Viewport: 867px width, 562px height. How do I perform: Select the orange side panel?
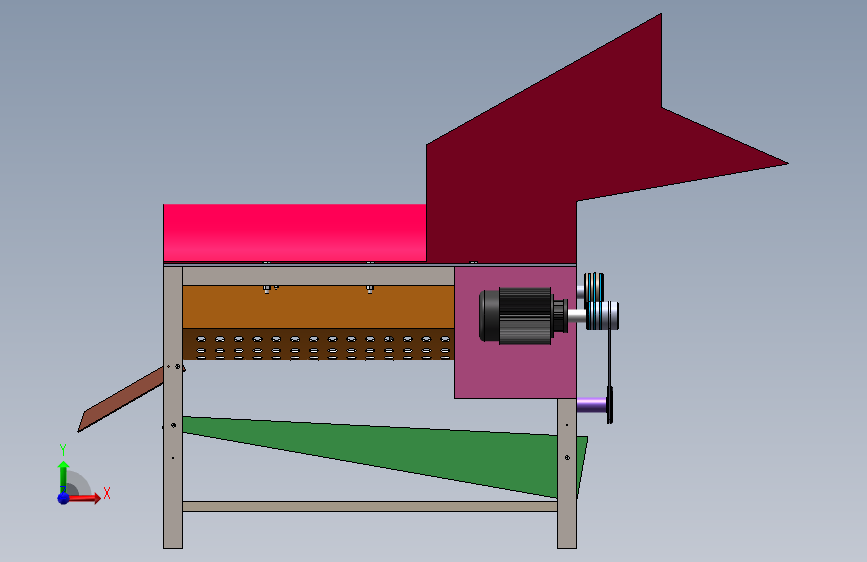click(x=318, y=308)
